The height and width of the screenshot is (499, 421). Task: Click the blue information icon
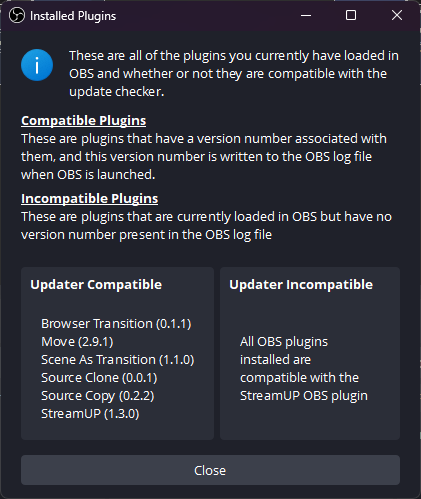coord(37,65)
